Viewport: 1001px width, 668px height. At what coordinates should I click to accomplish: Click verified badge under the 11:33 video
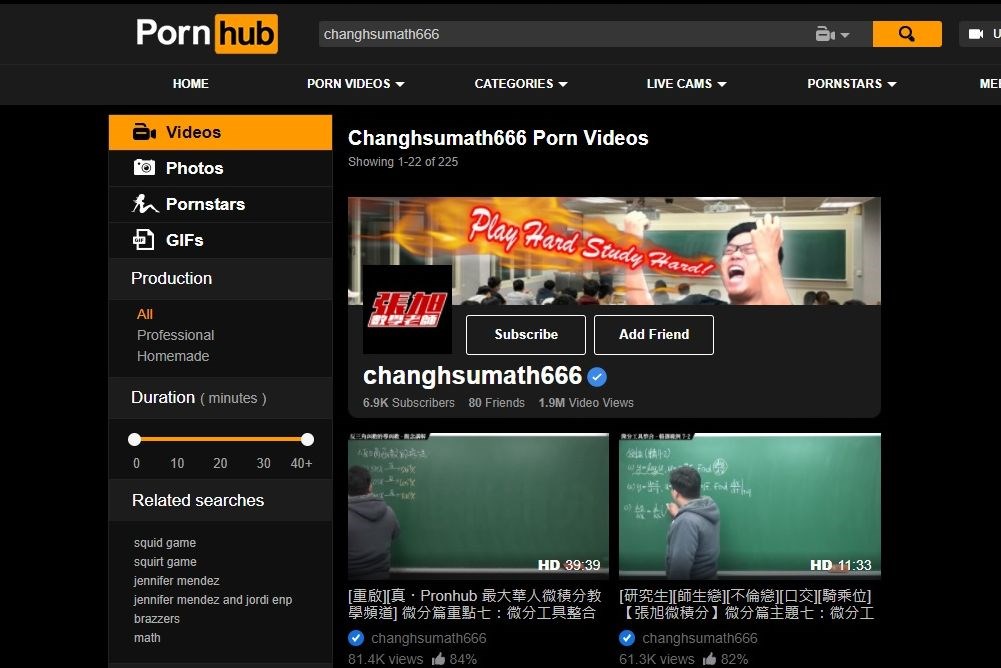(x=627, y=638)
